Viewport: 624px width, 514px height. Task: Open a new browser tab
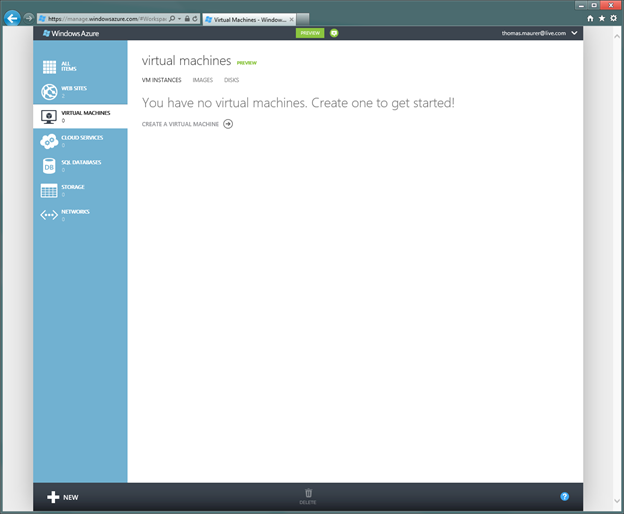click(x=303, y=19)
